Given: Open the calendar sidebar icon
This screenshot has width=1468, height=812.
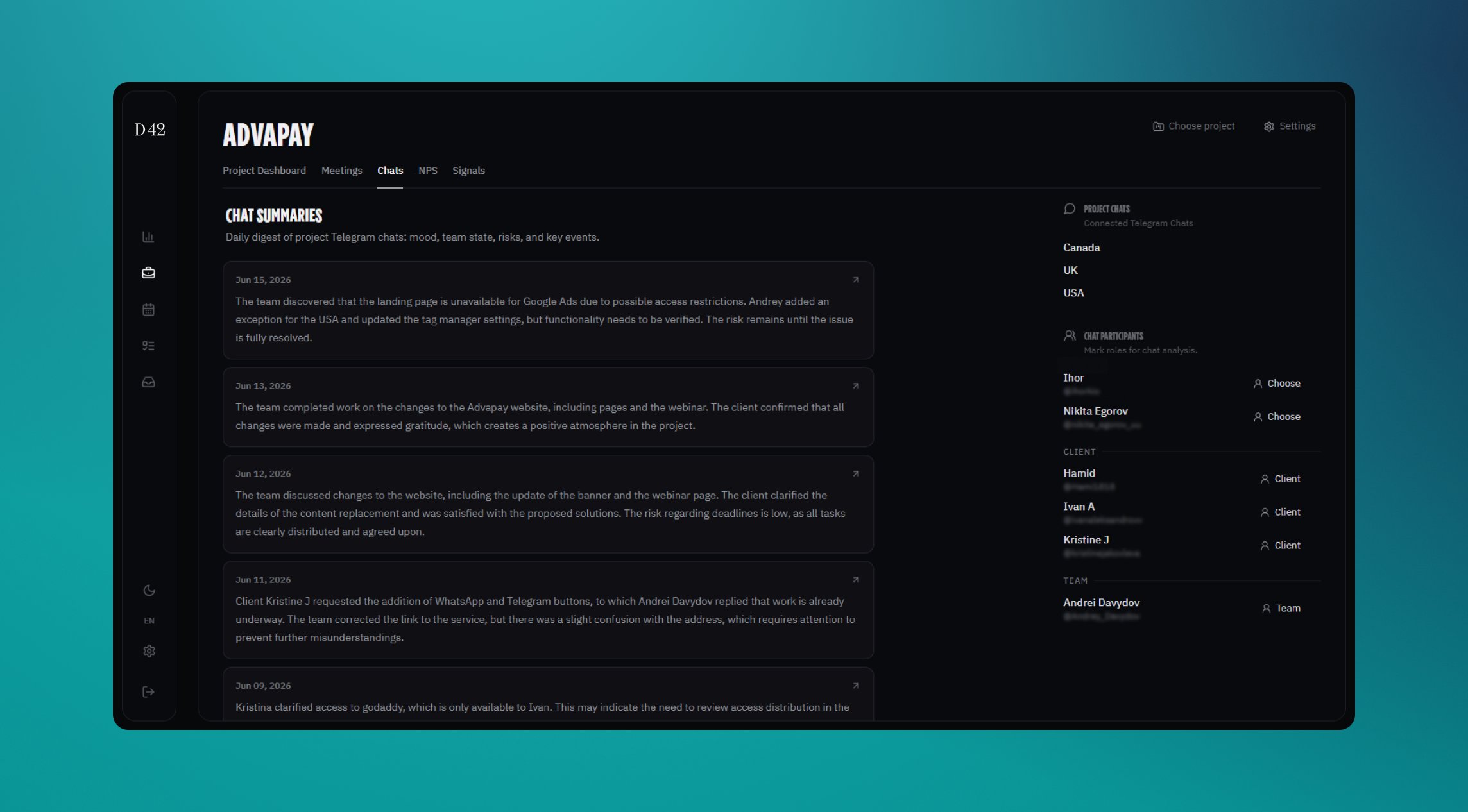Looking at the screenshot, I should click(148, 309).
